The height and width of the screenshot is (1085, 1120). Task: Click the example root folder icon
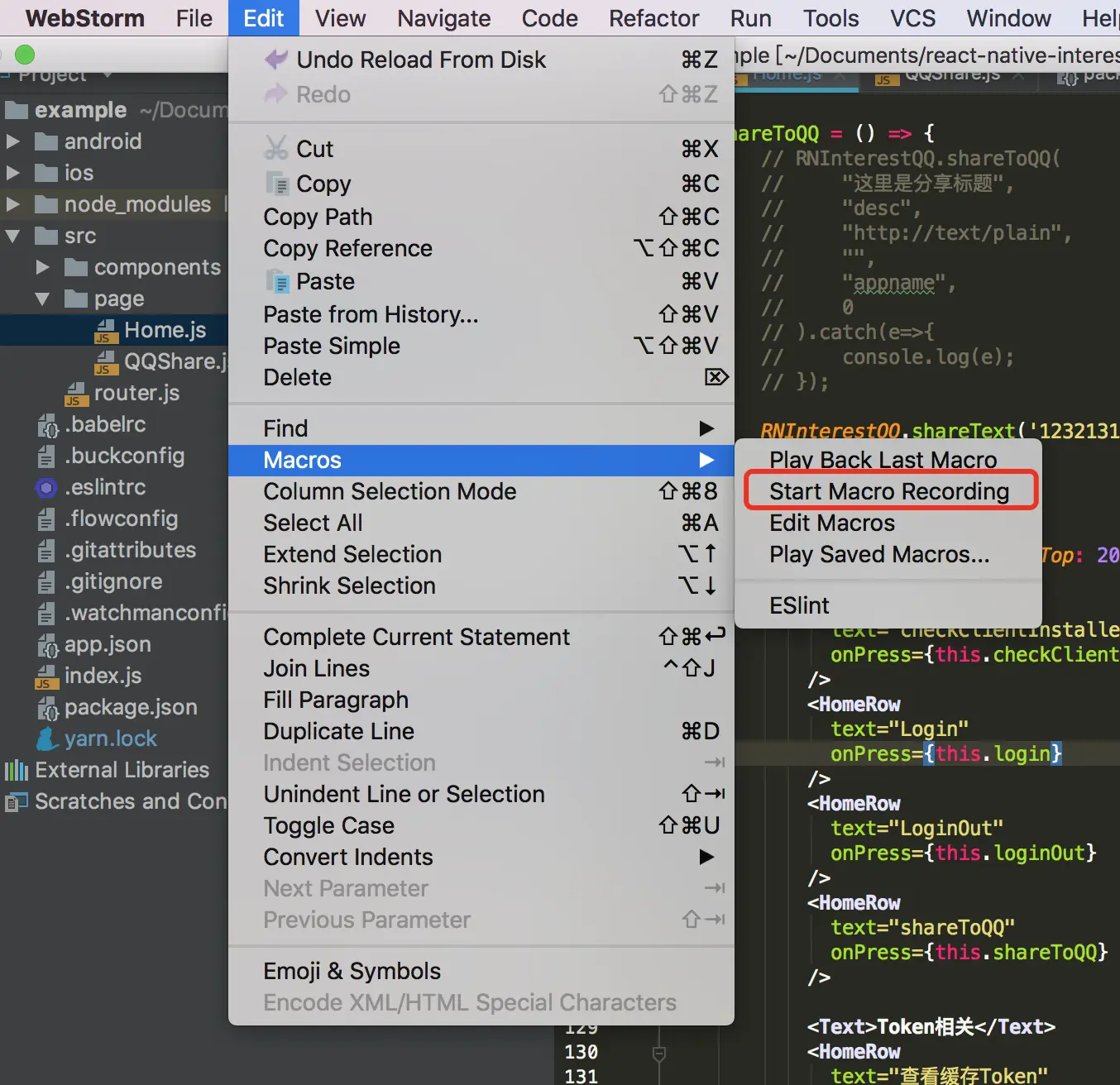tap(17, 110)
